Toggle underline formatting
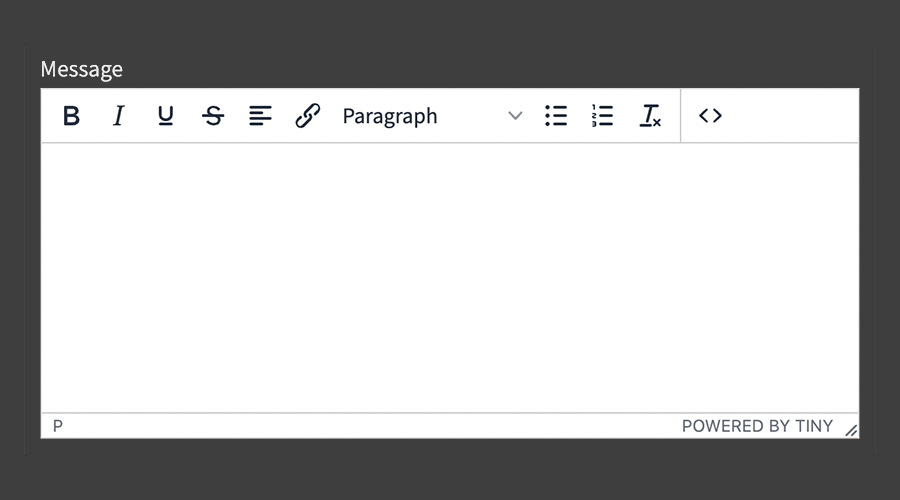 (165, 116)
